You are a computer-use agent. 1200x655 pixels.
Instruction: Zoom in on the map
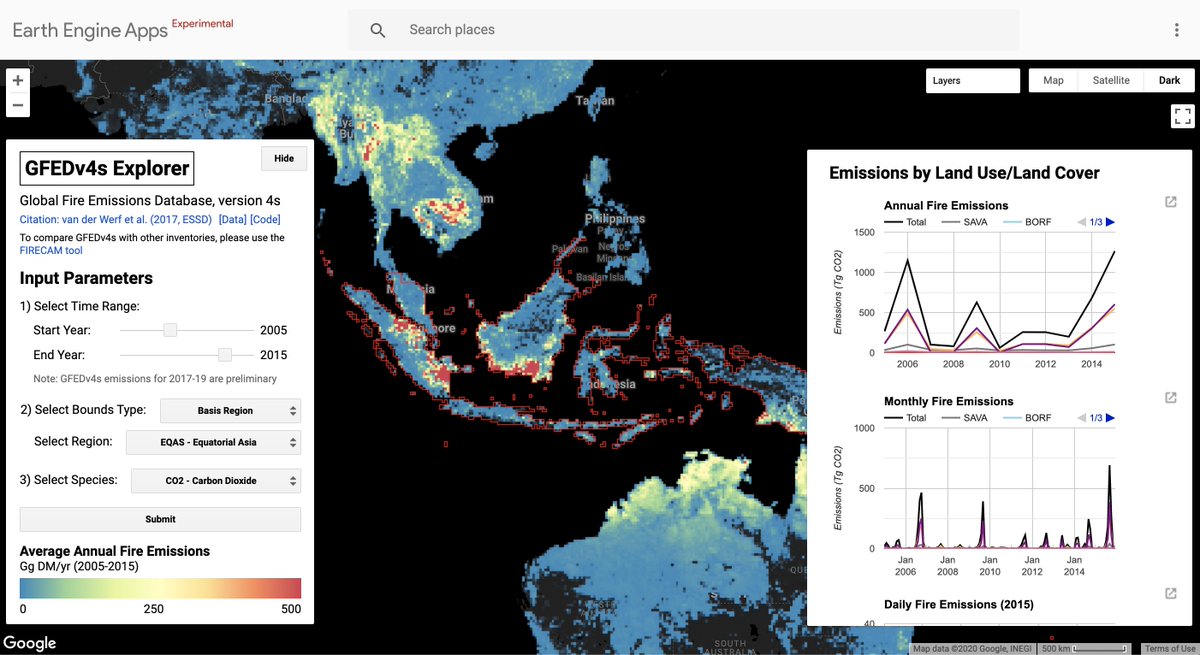coord(18,80)
